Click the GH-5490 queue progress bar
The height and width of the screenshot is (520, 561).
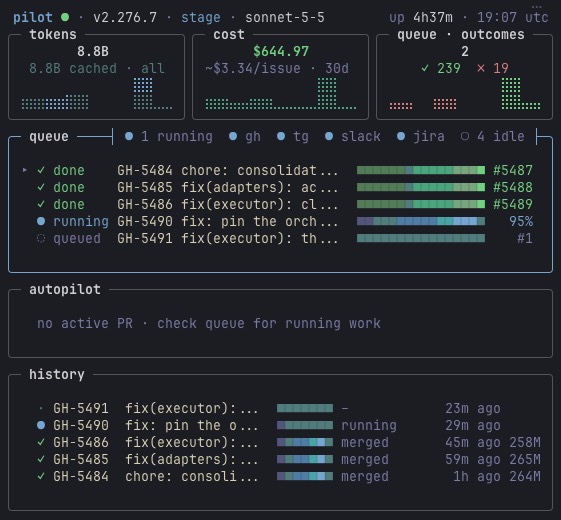tap(421, 221)
